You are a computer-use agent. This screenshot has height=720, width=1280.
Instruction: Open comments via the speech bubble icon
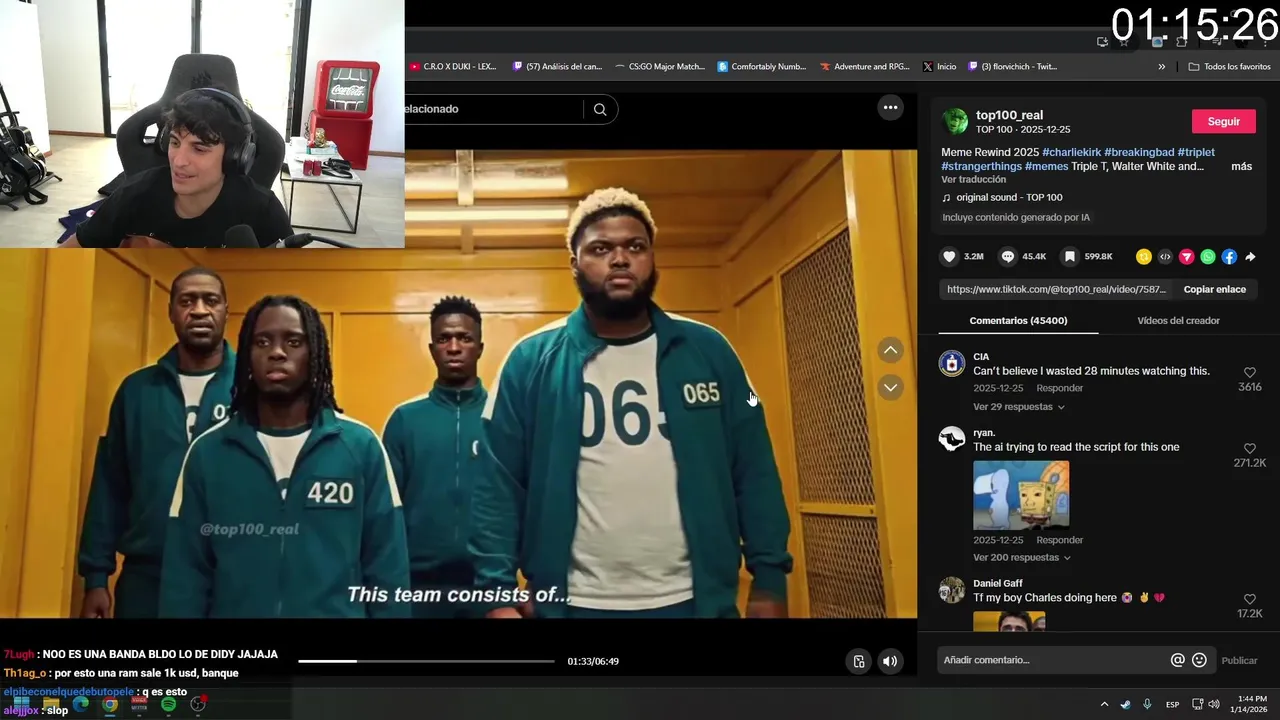[1008, 257]
